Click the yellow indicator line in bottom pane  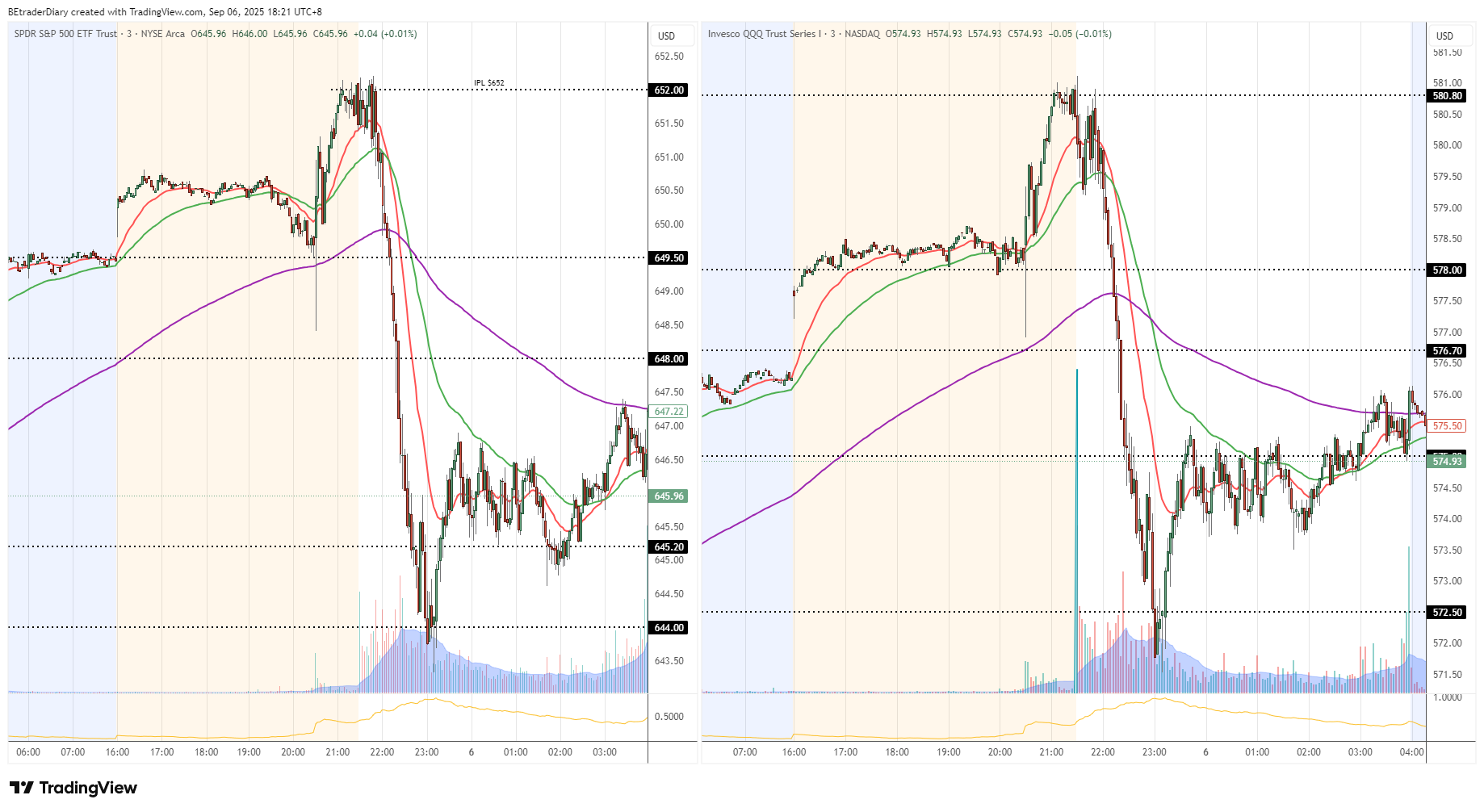pyautogui.click(x=436, y=701)
